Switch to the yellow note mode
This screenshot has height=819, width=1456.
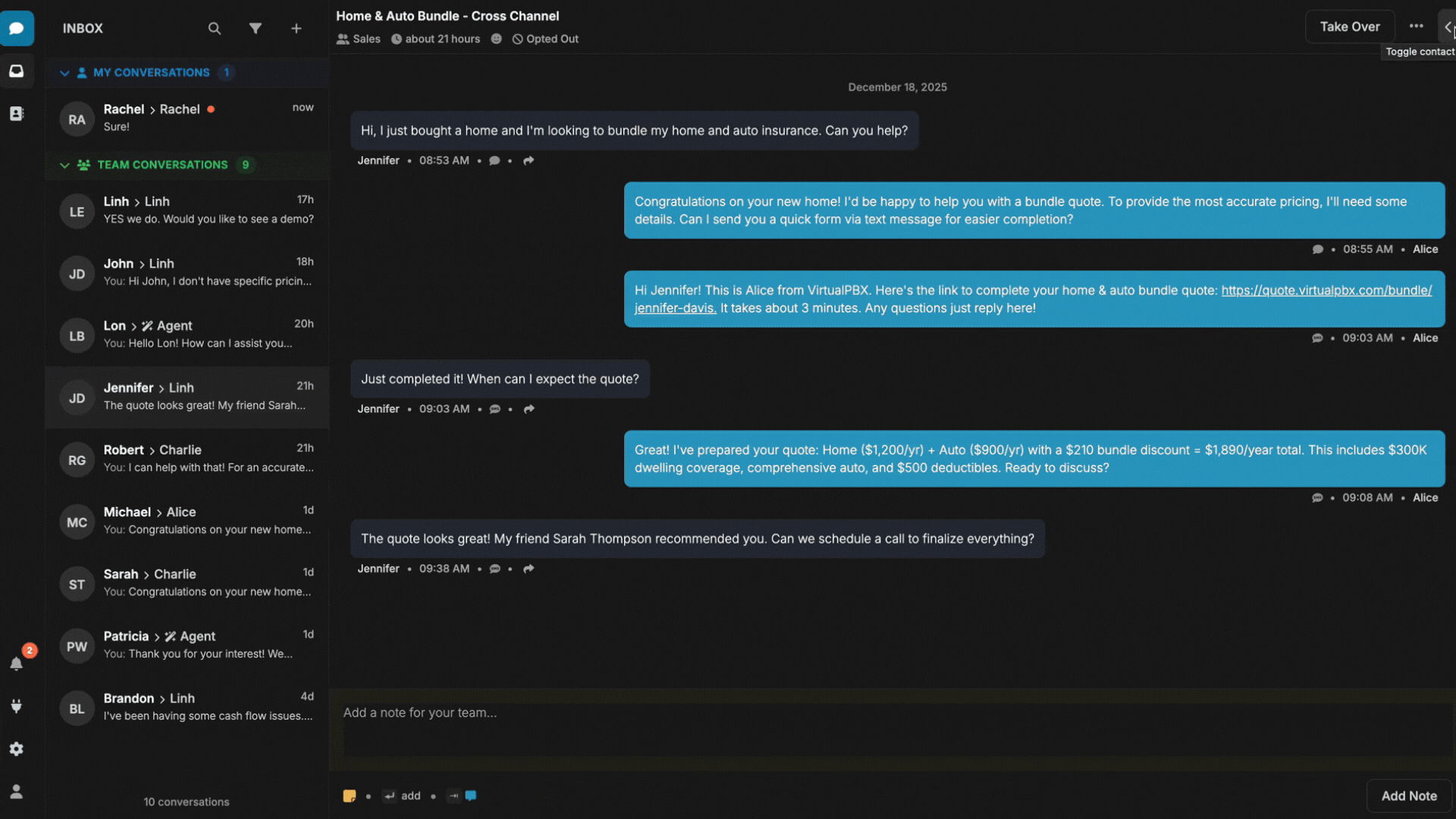pos(350,795)
